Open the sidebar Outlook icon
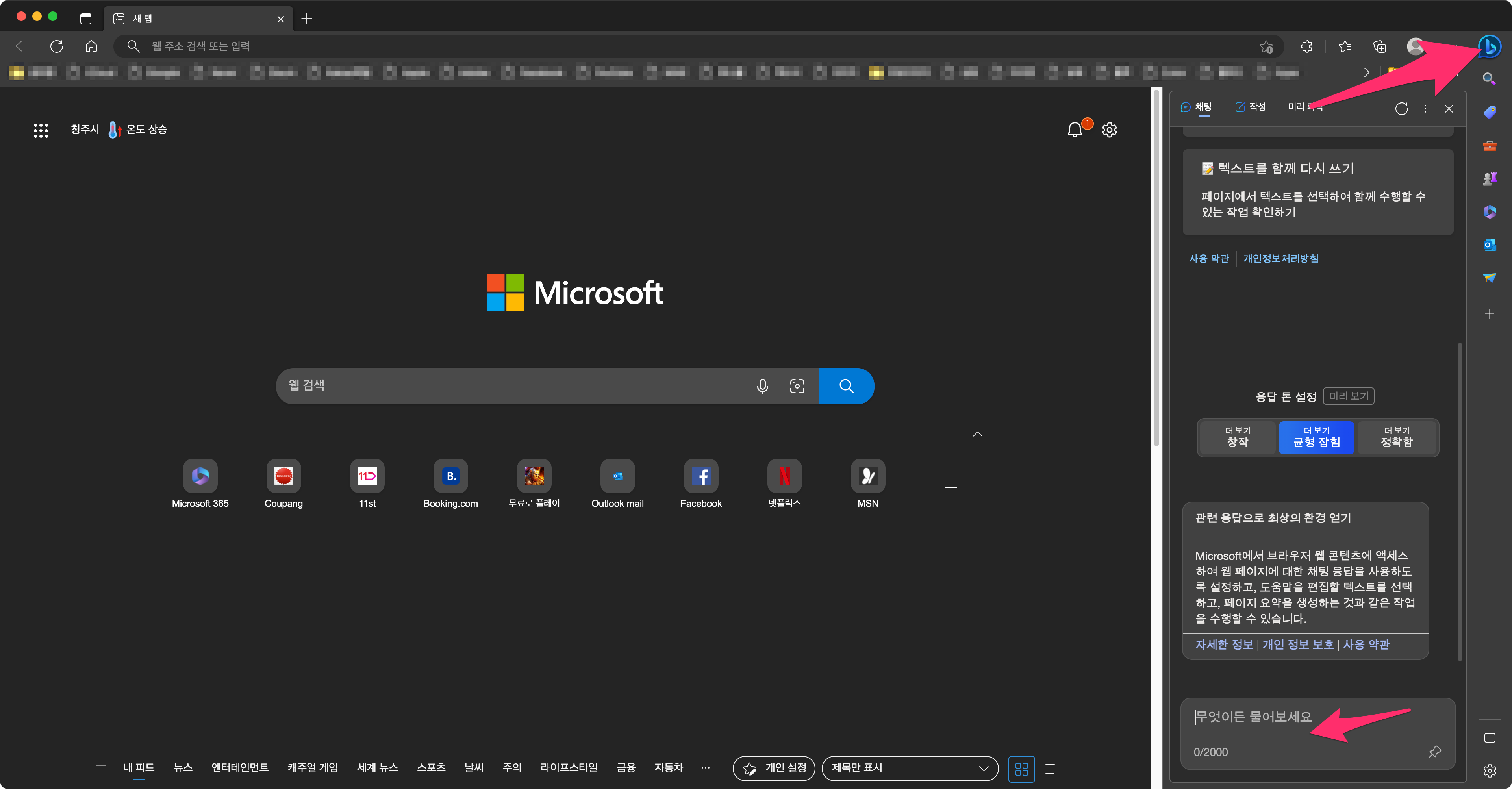1512x789 pixels. (x=1489, y=245)
